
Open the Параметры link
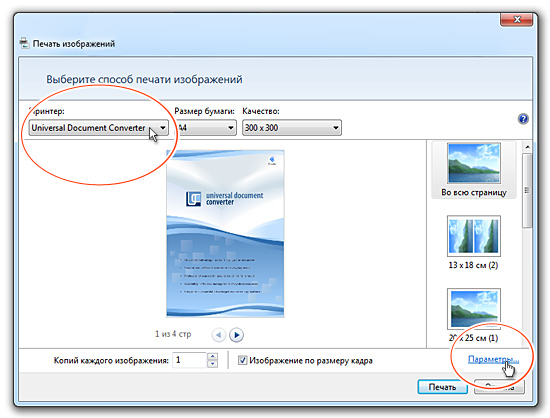click(x=493, y=359)
